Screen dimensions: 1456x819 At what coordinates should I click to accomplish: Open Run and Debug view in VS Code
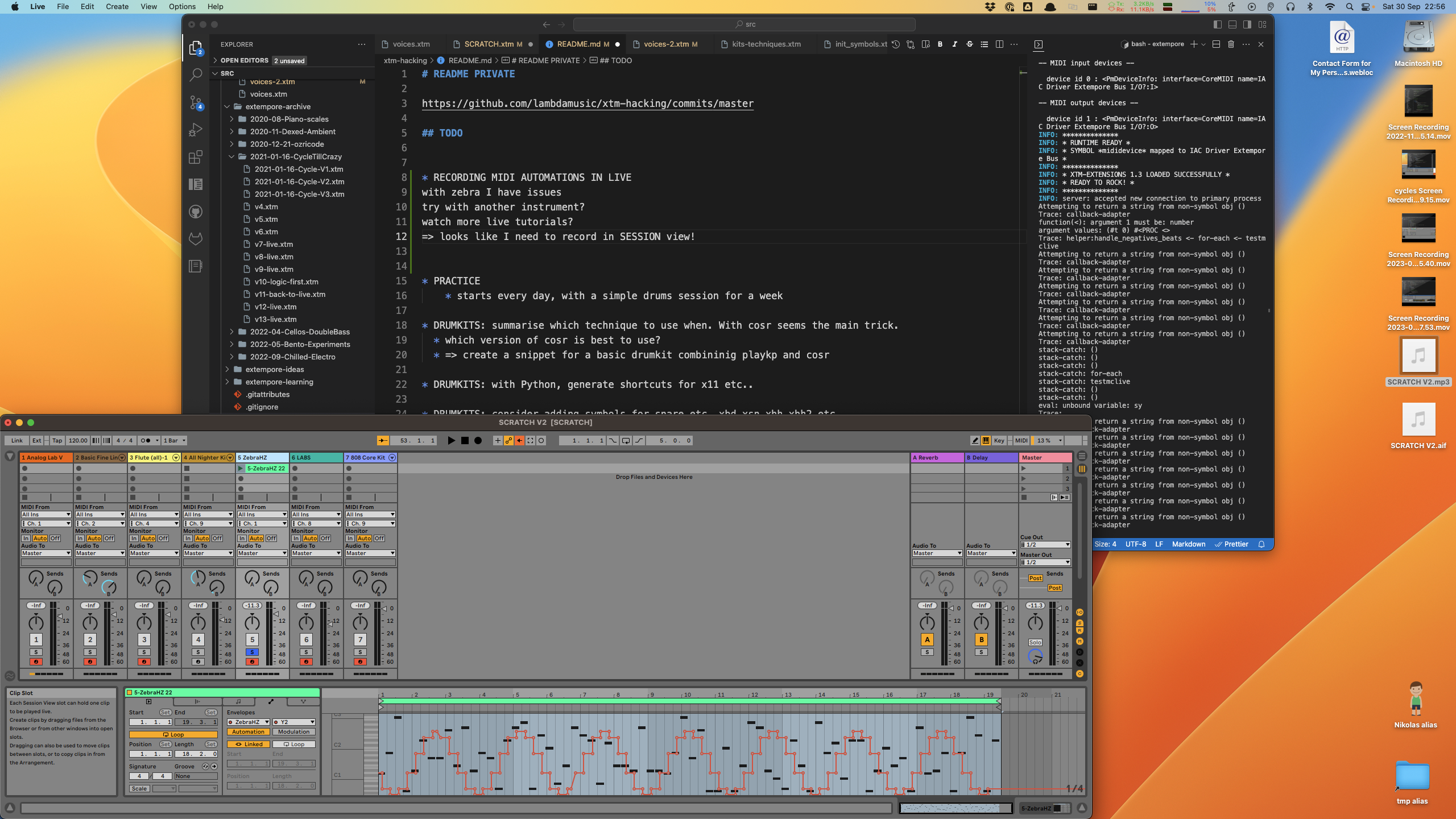tap(195, 130)
